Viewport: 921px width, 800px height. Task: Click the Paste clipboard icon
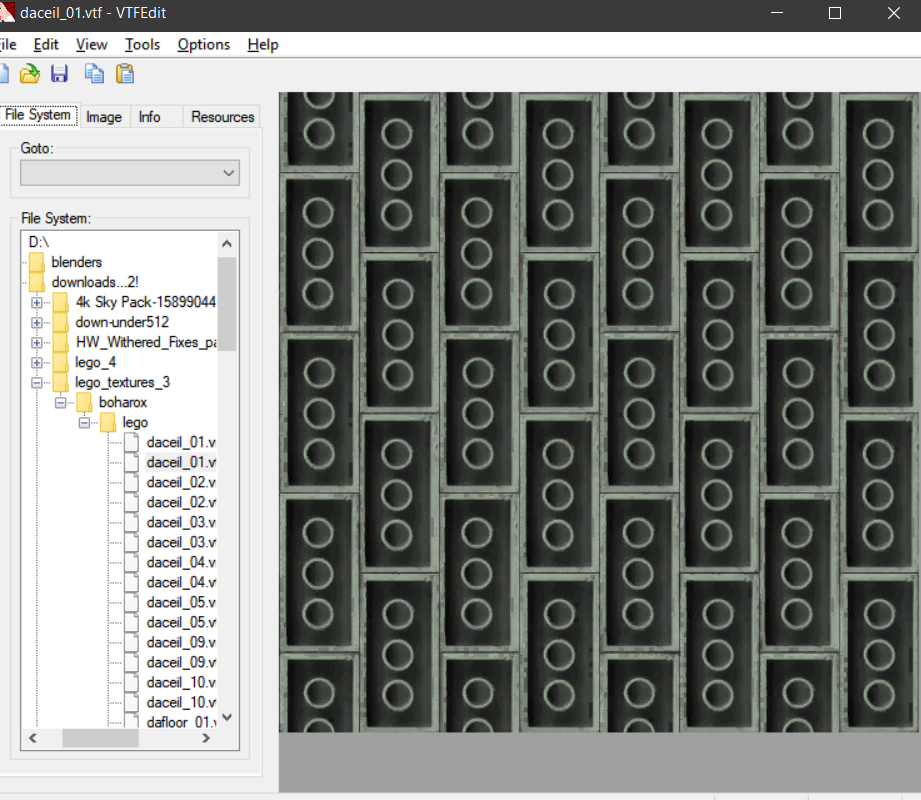pyautogui.click(x=125, y=74)
